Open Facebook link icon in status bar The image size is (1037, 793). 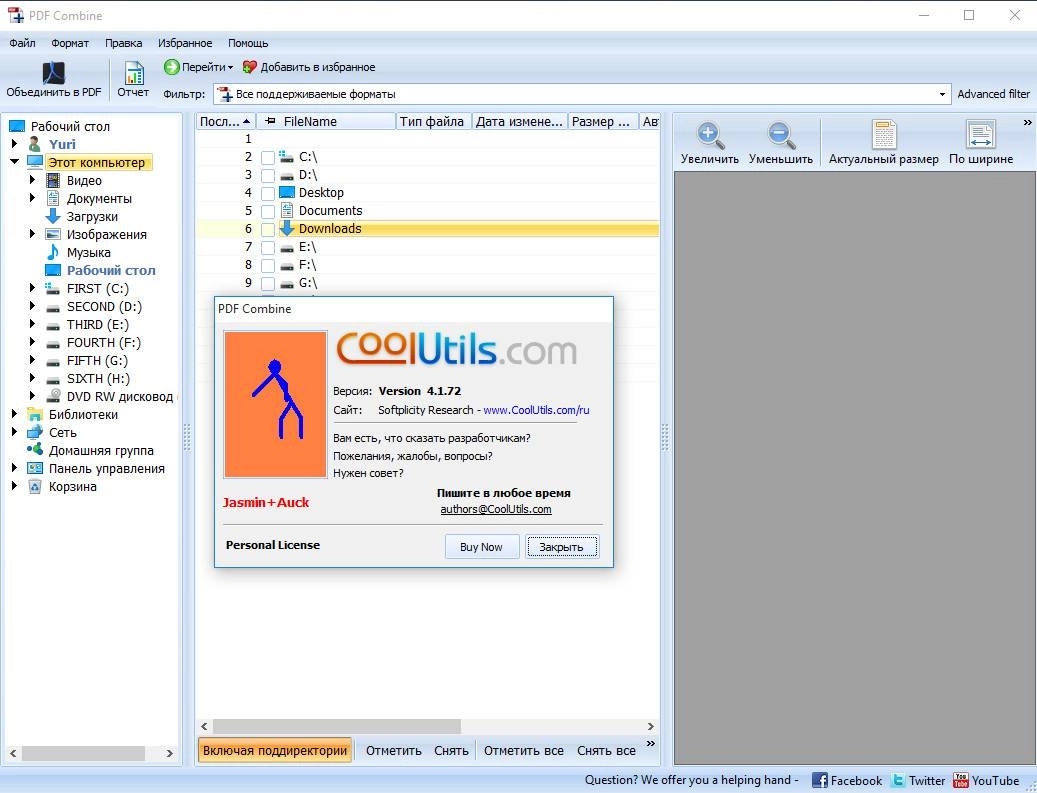[x=819, y=780]
